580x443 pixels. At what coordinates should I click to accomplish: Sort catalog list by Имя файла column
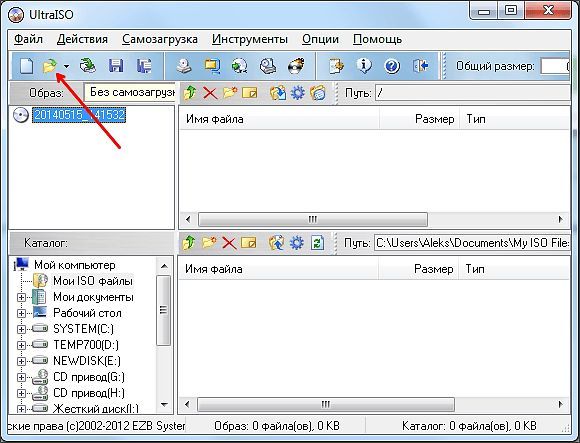278,269
